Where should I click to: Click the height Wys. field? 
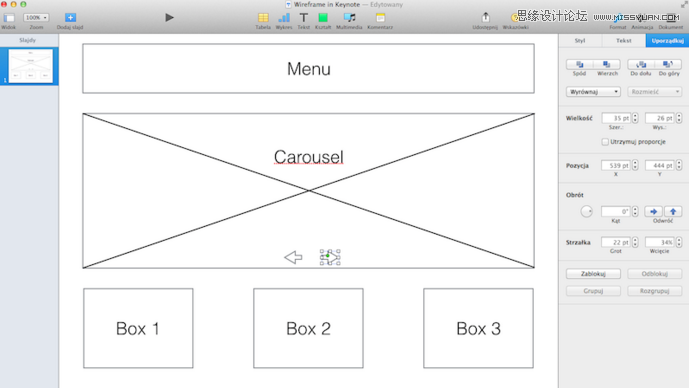pos(660,118)
